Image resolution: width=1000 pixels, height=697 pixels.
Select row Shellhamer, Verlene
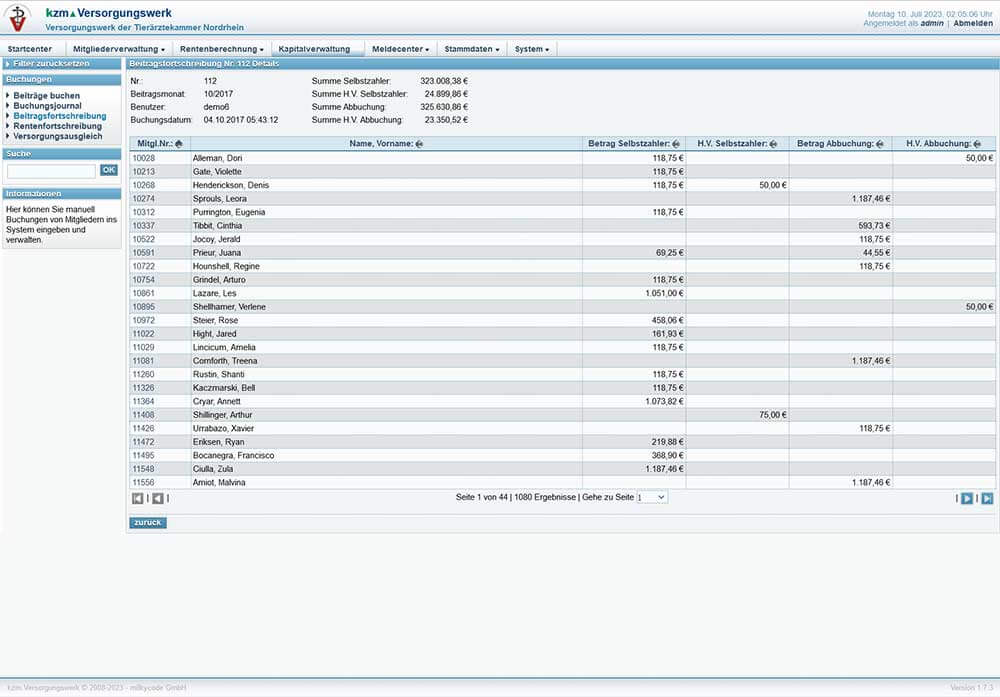[561, 307]
